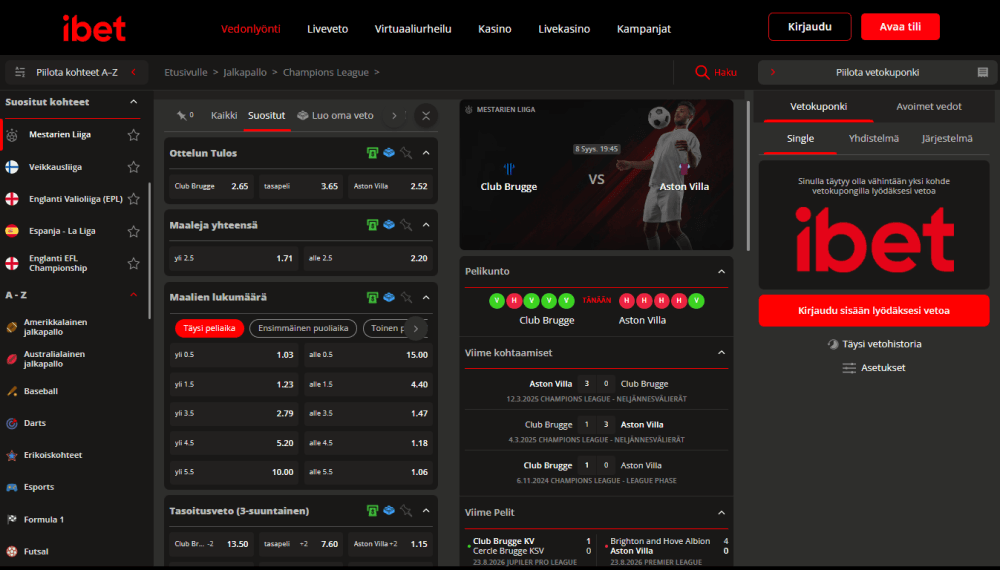Click green cash-out icon in Ottelun Tulos
The height and width of the screenshot is (570, 1000).
[x=372, y=153]
